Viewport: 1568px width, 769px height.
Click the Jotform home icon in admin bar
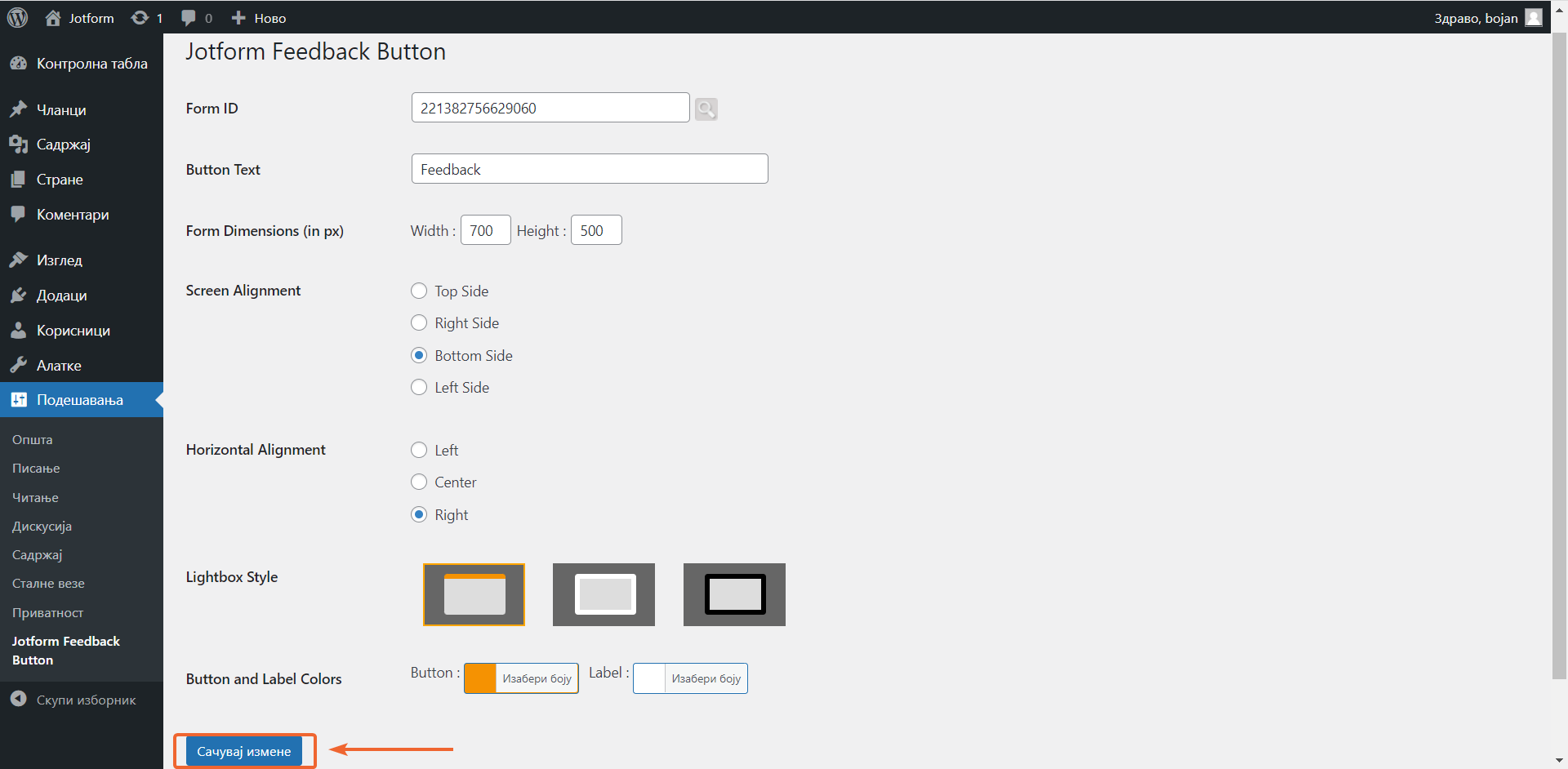53,18
